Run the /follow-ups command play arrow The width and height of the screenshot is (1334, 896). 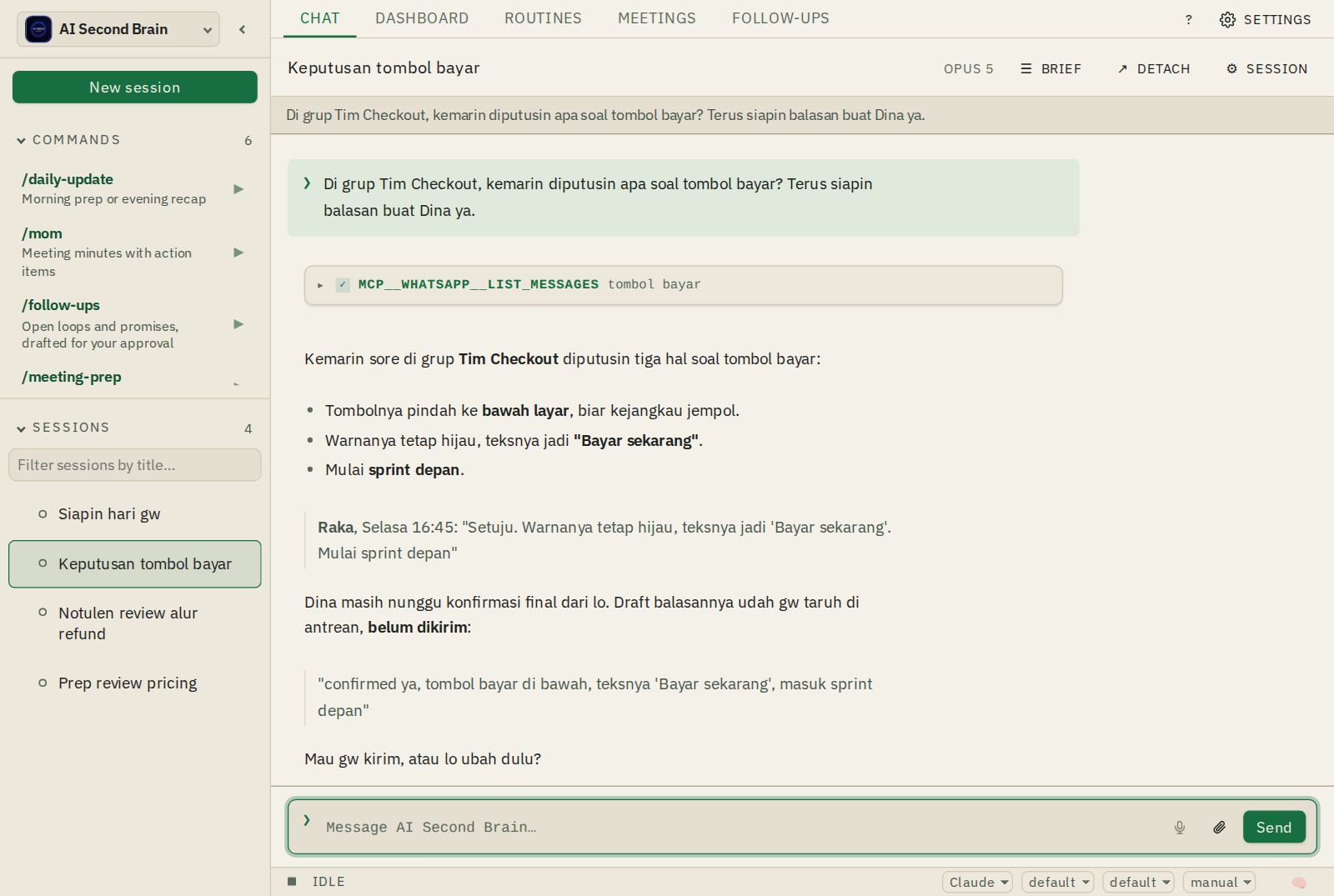238,324
